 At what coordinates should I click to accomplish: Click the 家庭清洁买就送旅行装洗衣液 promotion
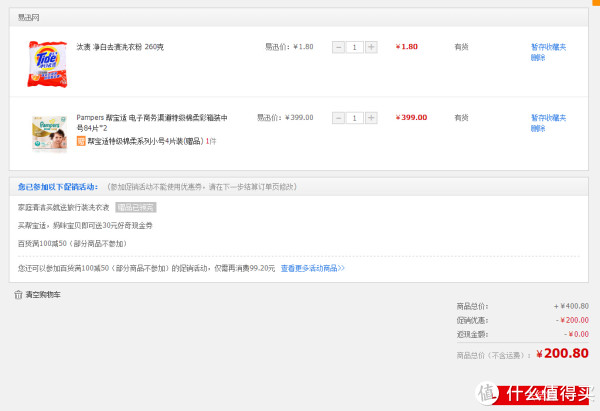pos(64,207)
